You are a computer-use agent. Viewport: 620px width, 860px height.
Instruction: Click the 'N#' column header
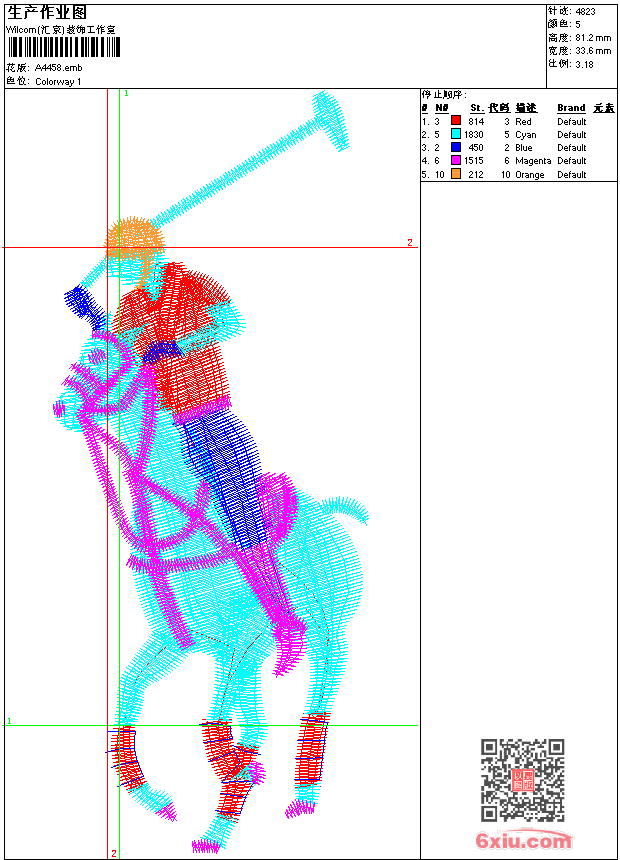coord(442,108)
